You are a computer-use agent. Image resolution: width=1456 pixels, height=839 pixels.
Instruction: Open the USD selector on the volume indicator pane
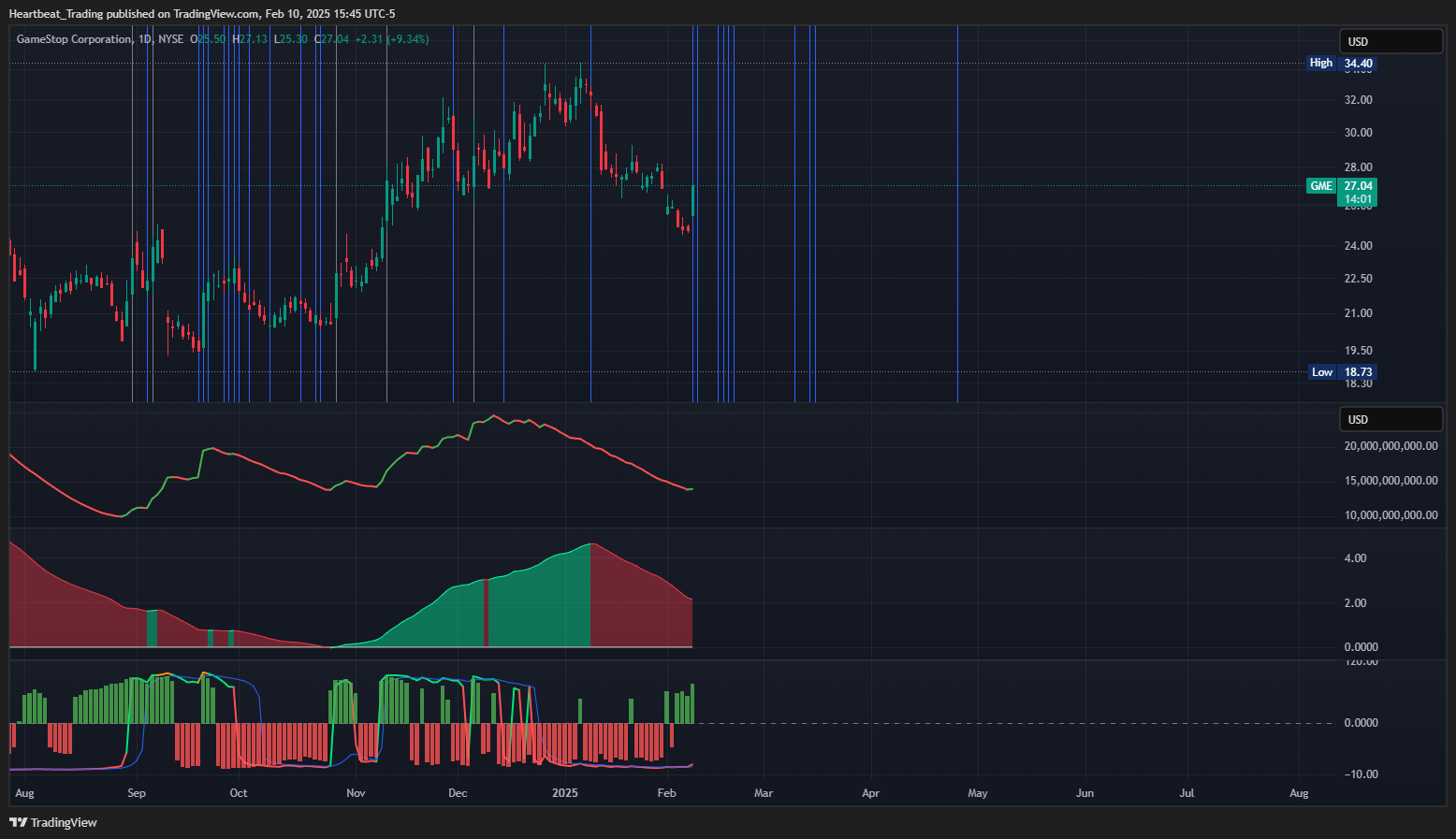click(x=1391, y=419)
